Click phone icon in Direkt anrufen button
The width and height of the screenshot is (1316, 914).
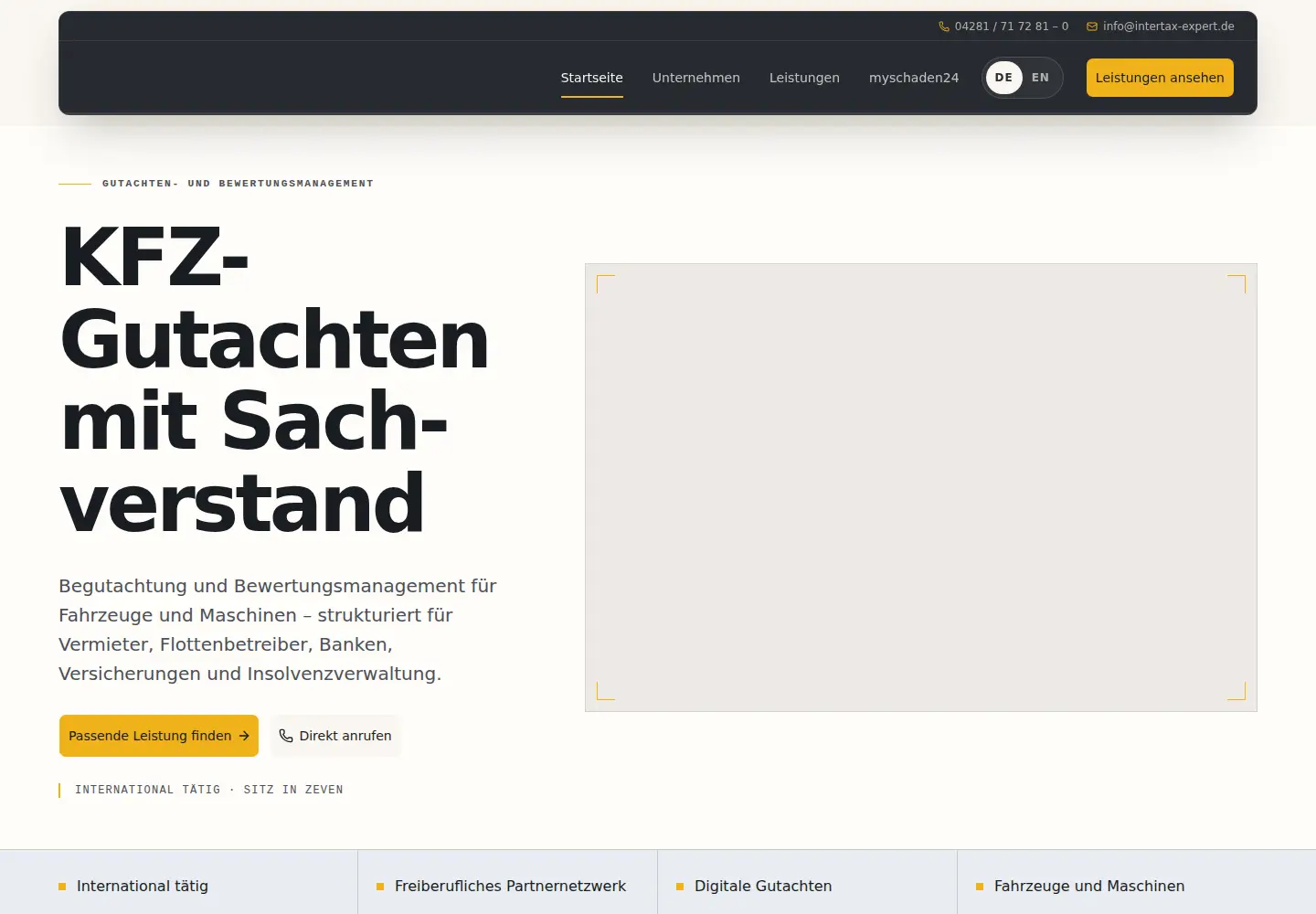tap(286, 736)
